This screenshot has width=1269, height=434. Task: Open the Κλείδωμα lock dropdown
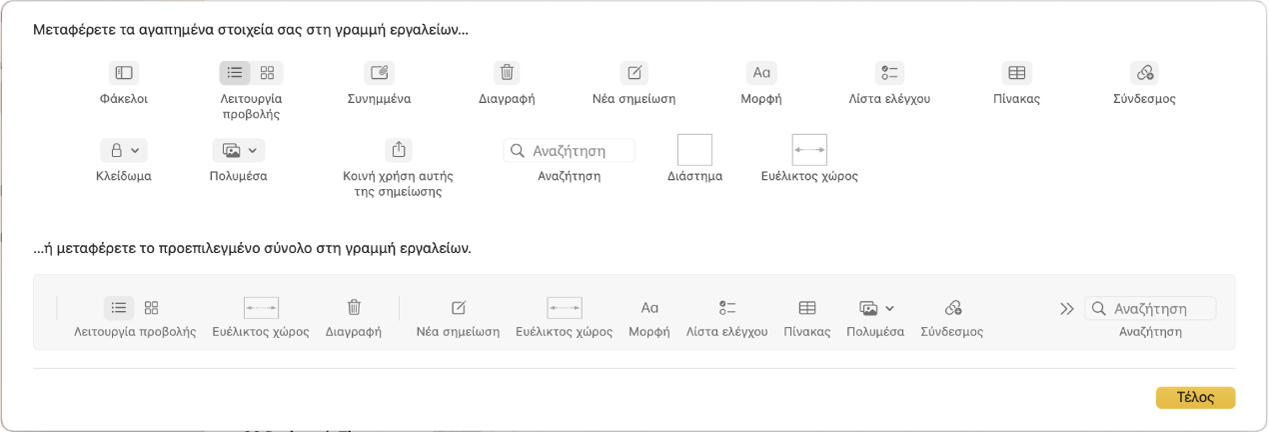(x=125, y=151)
